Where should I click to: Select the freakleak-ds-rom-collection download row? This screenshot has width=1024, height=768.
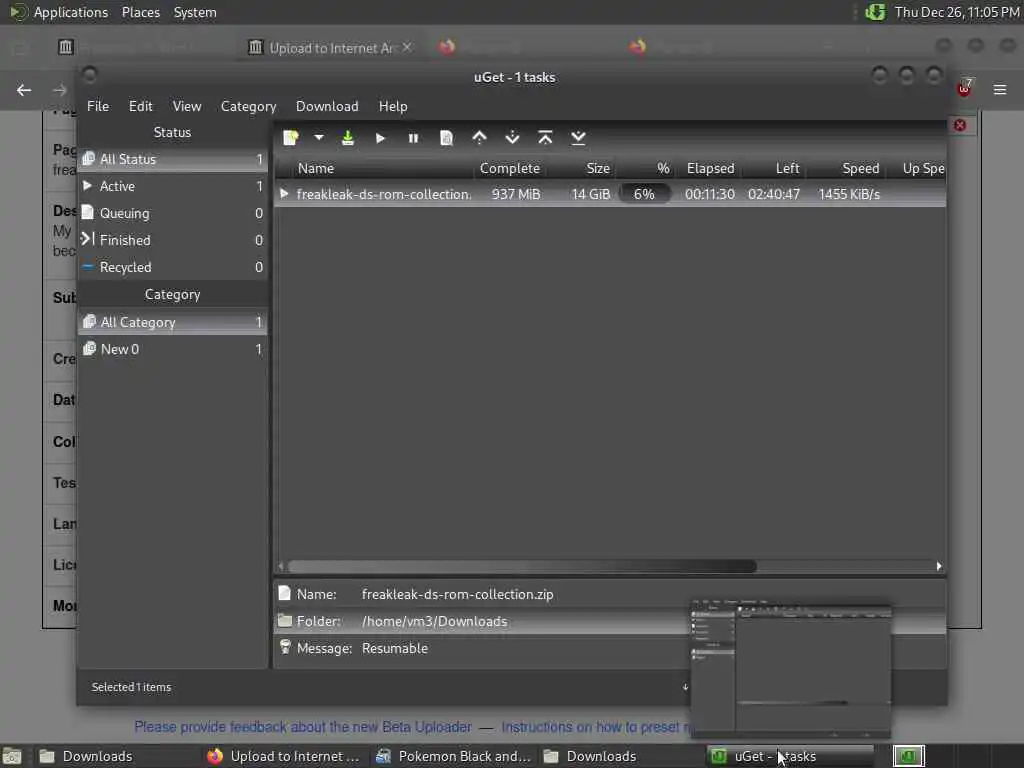610,194
